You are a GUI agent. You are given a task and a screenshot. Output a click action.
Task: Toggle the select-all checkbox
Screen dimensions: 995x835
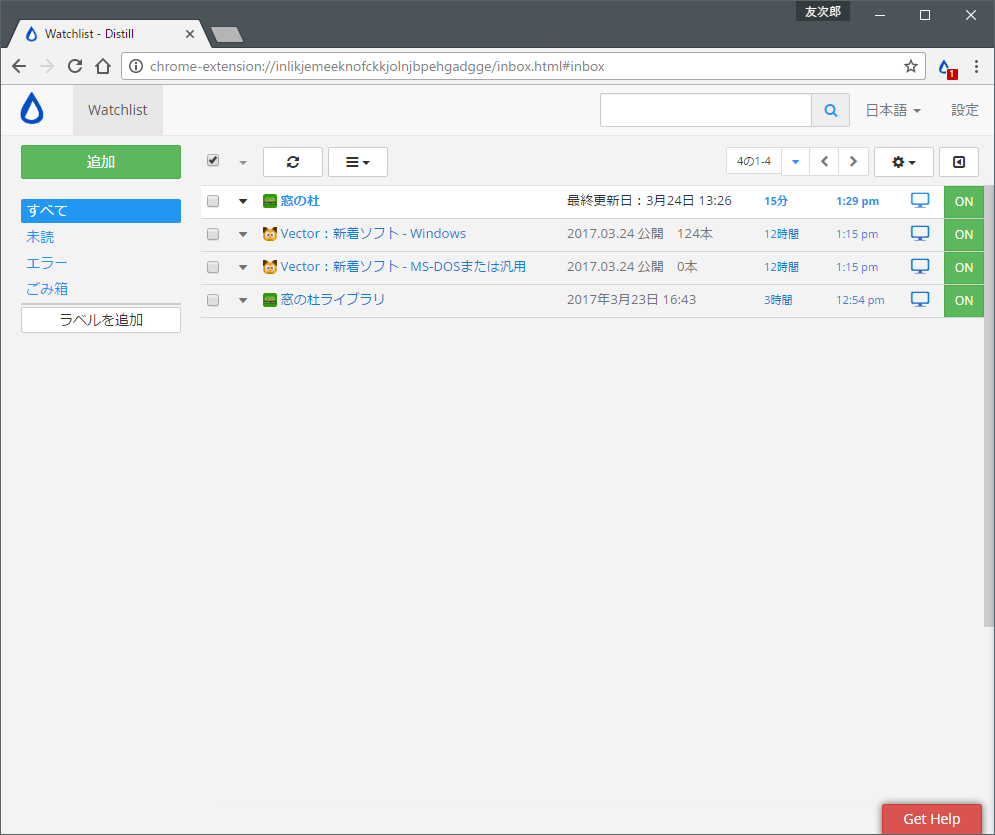(213, 161)
